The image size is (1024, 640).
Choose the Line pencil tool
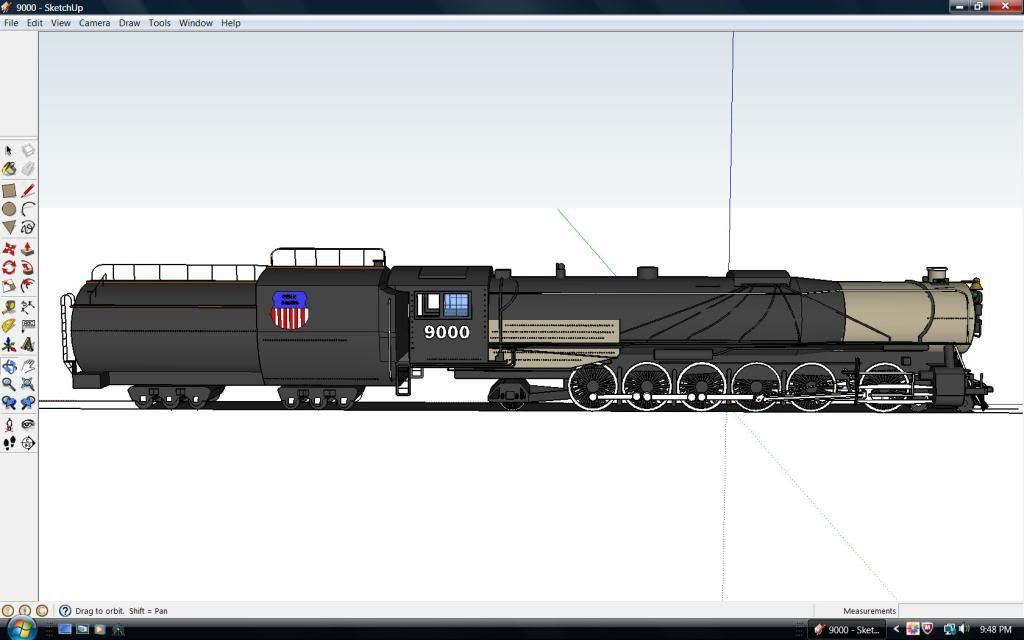[27, 191]
